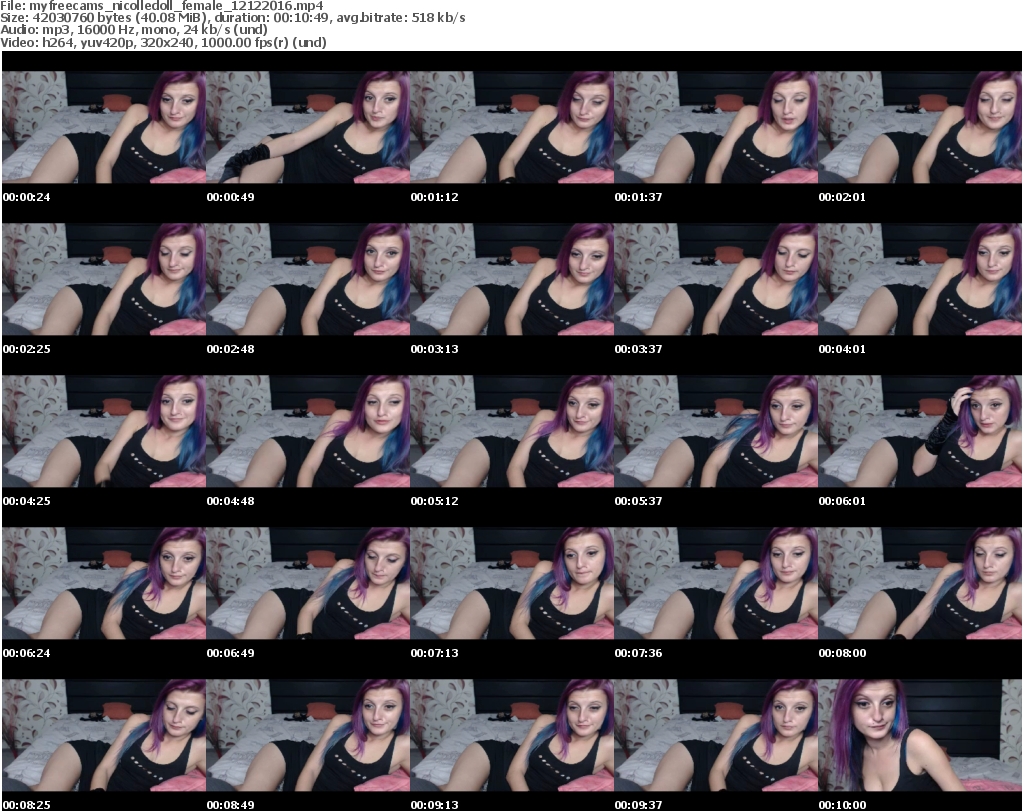This screenshot has width=1024, height=811.
Task: Click the 00:03:13 timestamp label
Action: pos(434,349)
